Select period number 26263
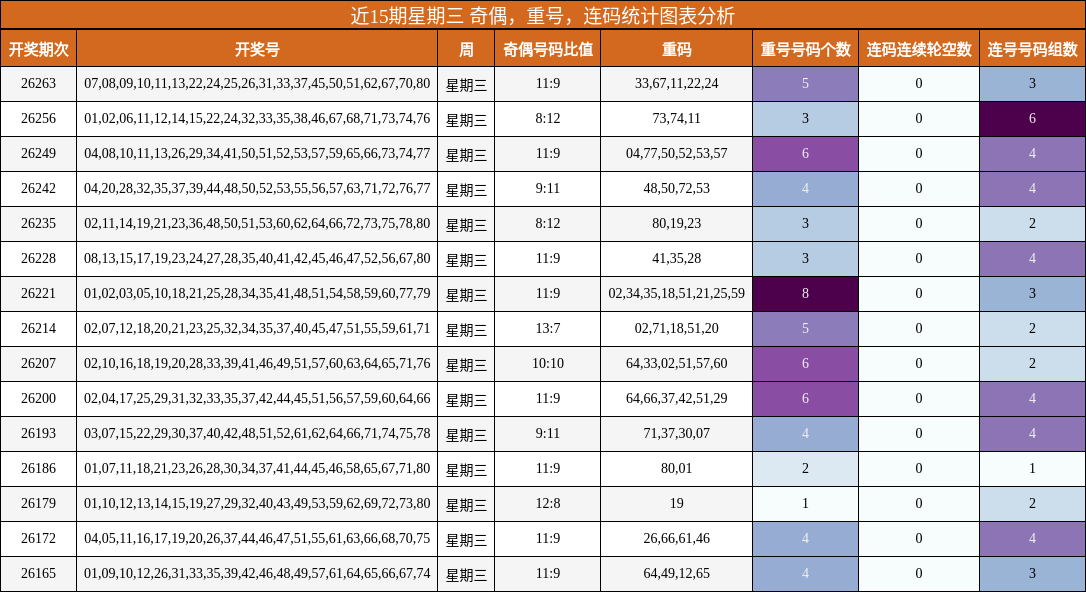 38,84
